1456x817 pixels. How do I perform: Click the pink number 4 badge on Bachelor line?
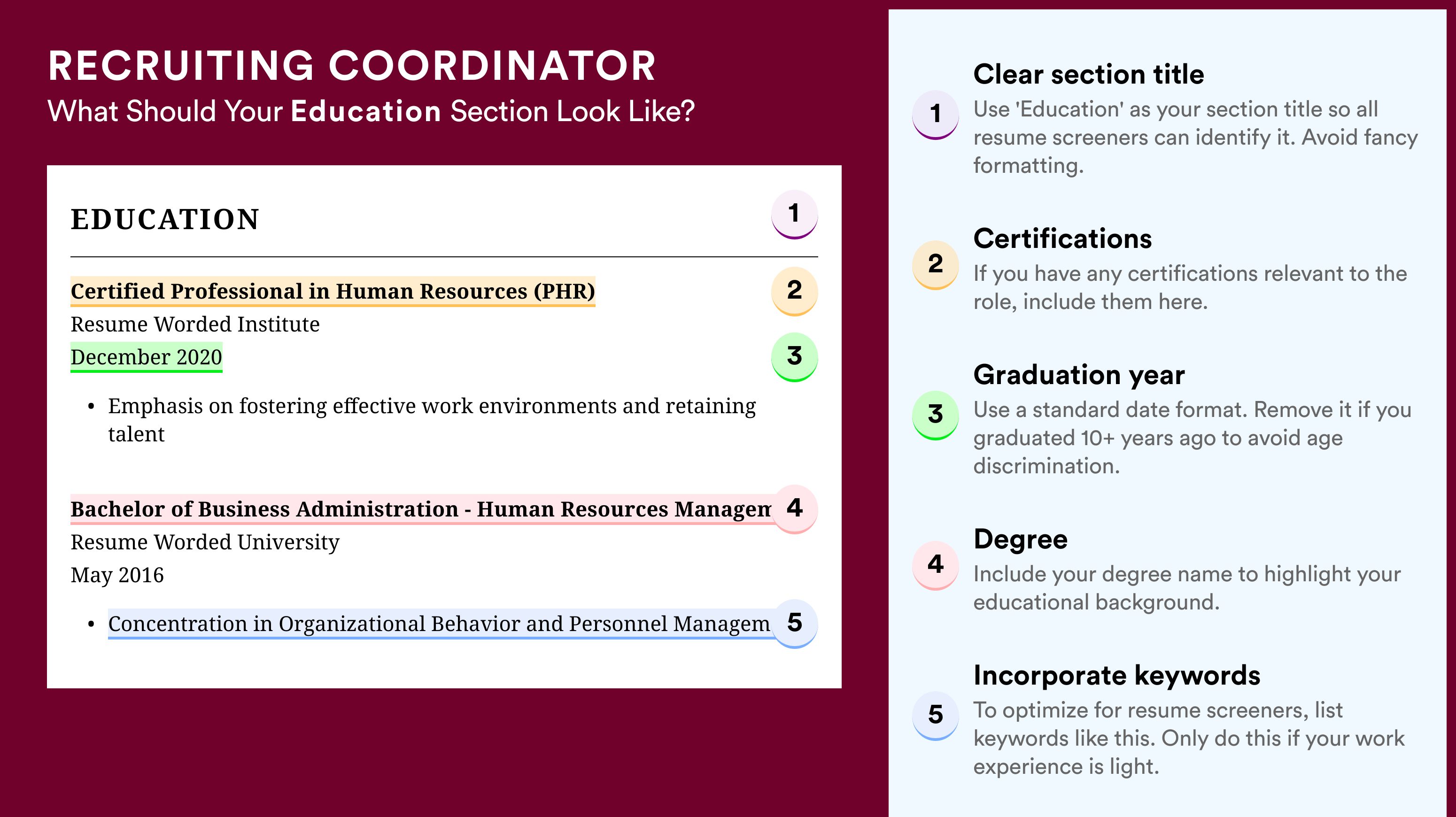click(794, 509)
